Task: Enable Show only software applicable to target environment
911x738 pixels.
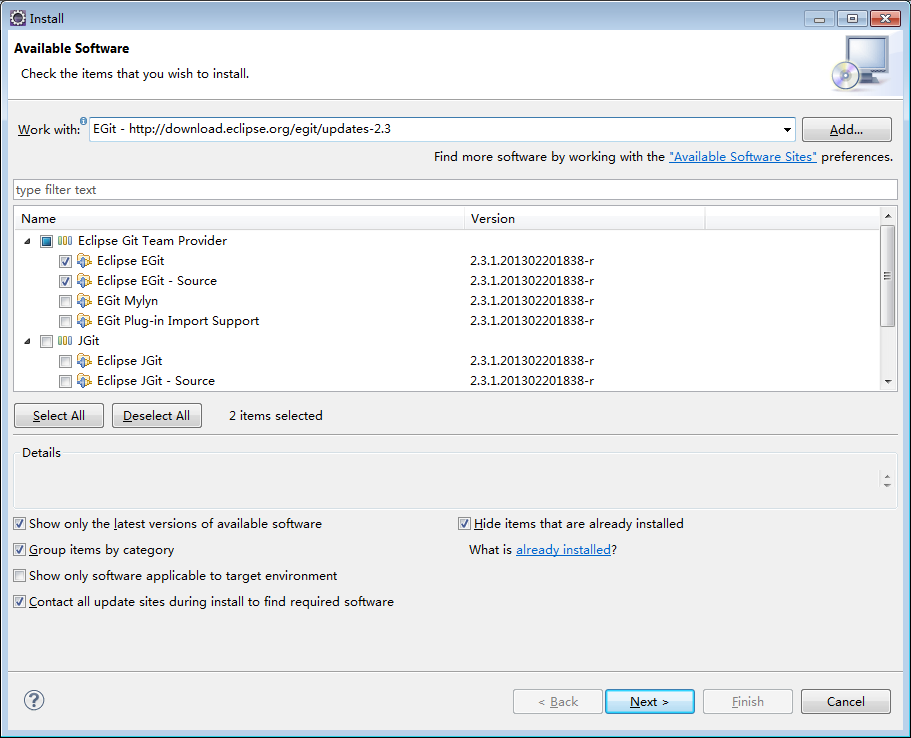Action: pos(20,576)
